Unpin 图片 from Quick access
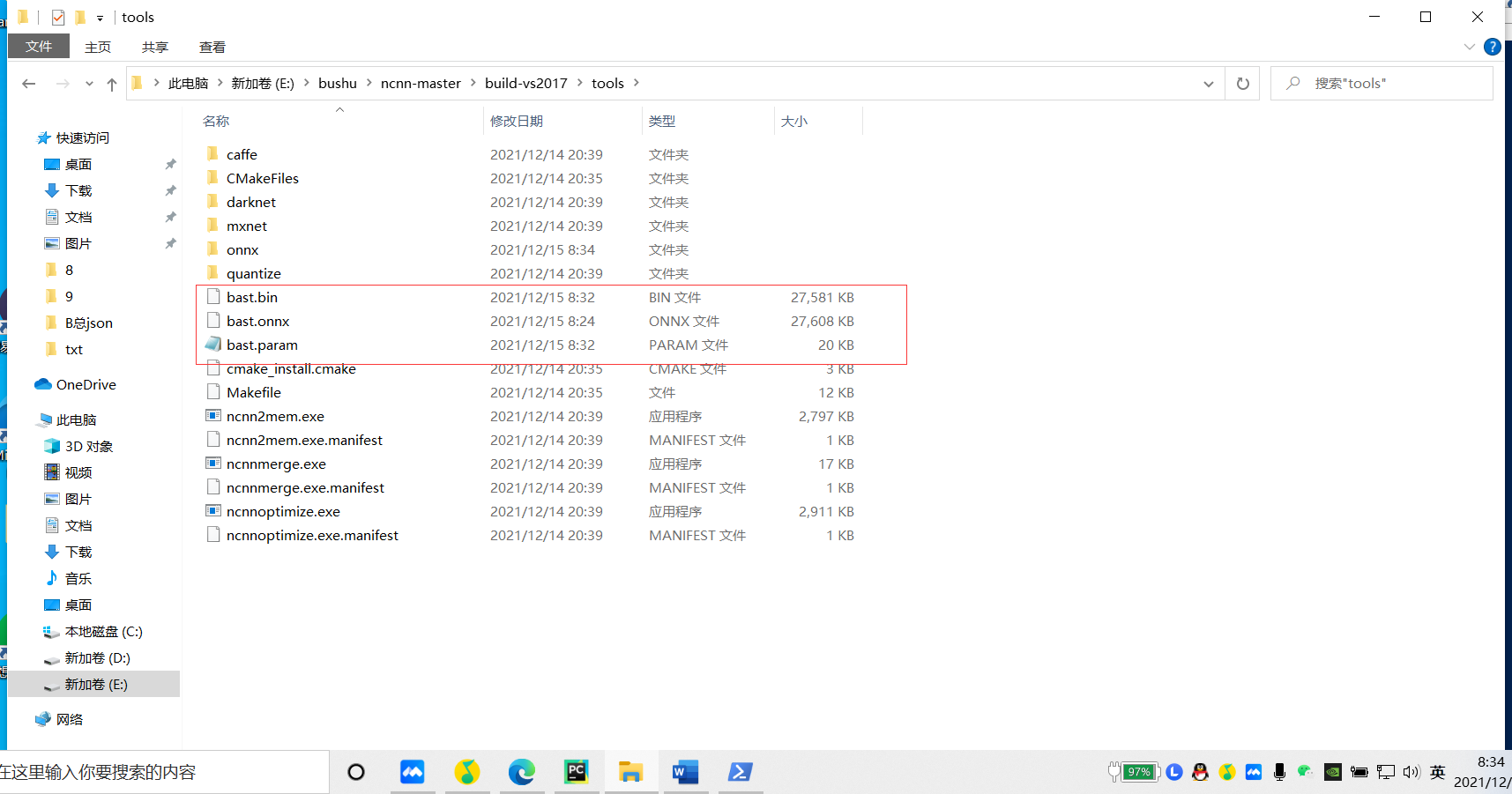1512x794 pixels. pos(170,243)
